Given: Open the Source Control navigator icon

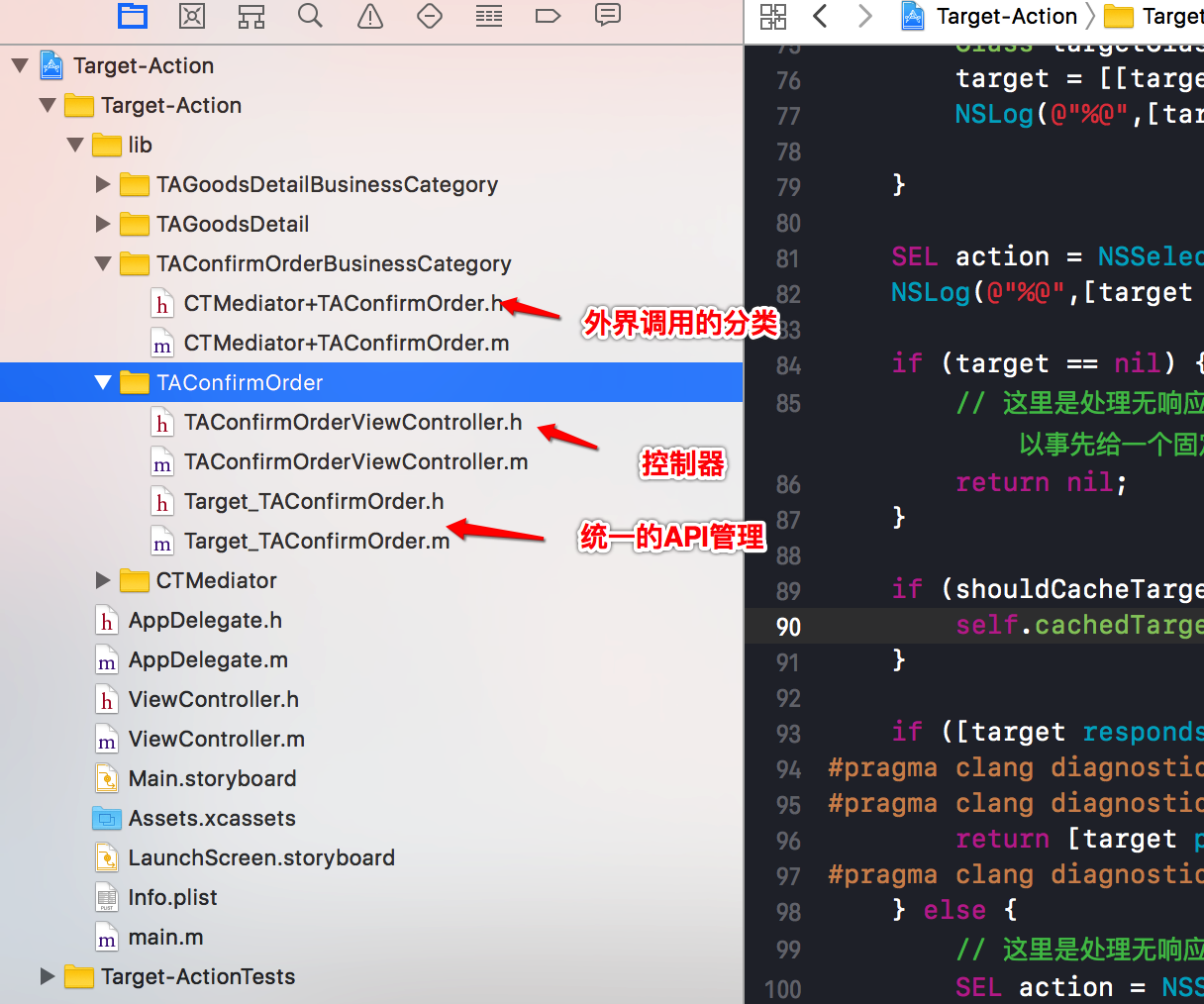Looking at the screenshot, I should pos(192,16).
